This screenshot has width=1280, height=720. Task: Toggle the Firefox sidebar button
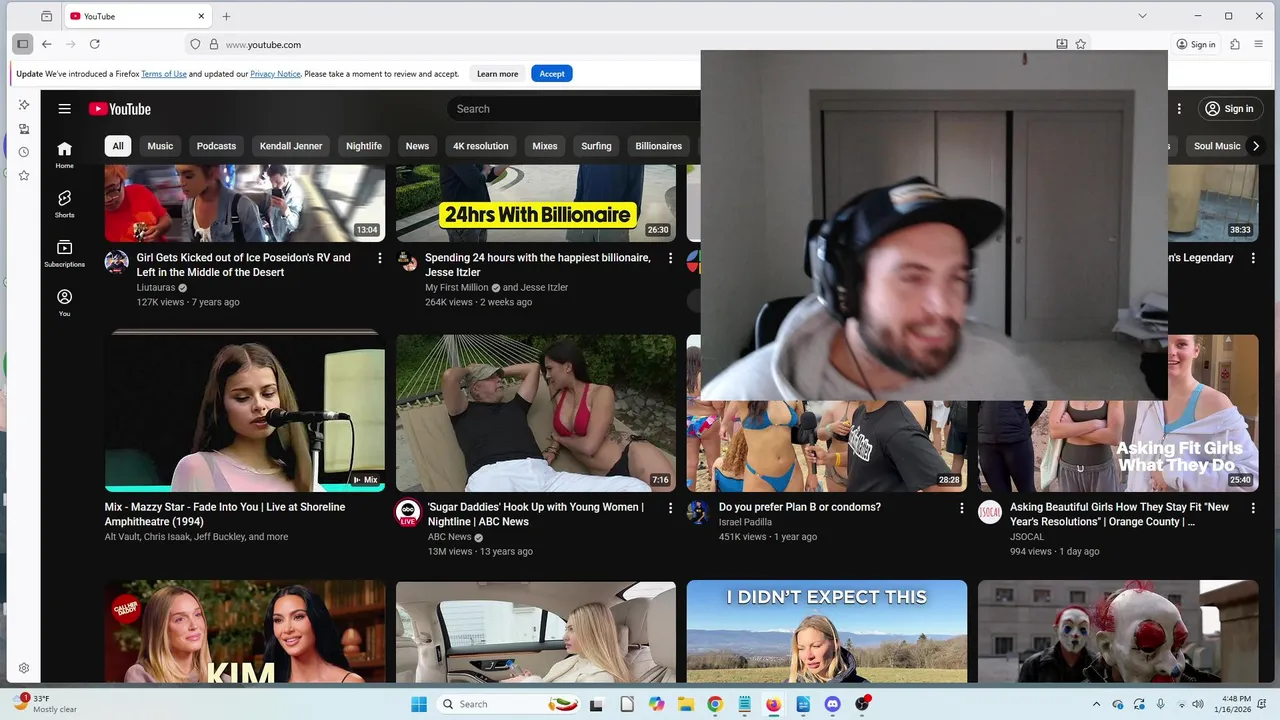[22, 44]
